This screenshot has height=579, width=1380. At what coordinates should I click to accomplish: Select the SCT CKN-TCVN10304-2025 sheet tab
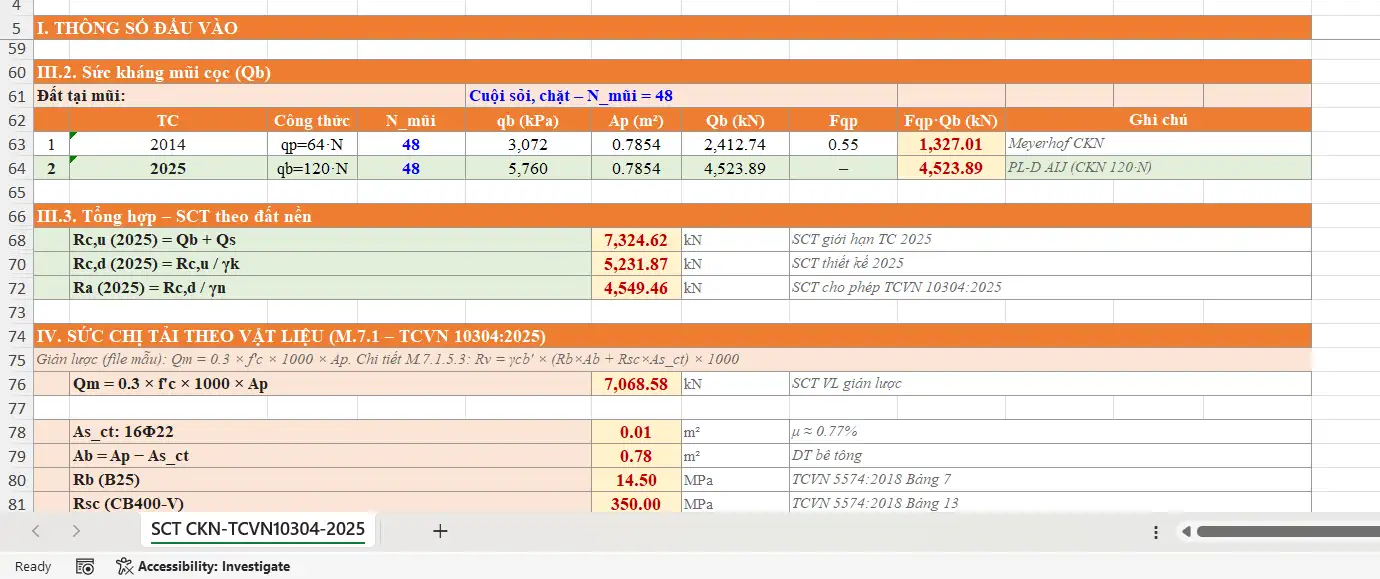[257, 529]
